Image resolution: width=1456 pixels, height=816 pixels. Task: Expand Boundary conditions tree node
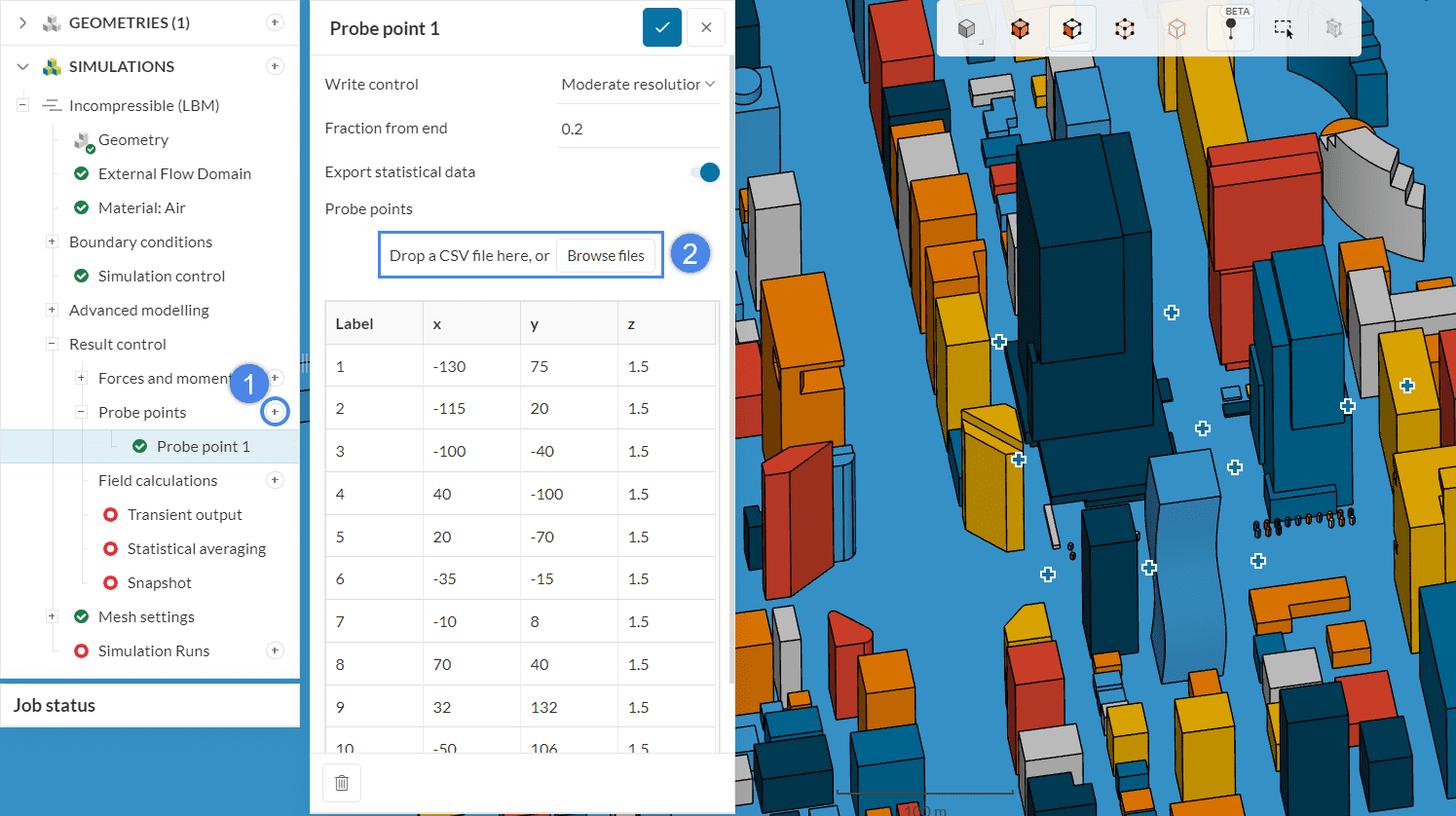click(52, 241)
